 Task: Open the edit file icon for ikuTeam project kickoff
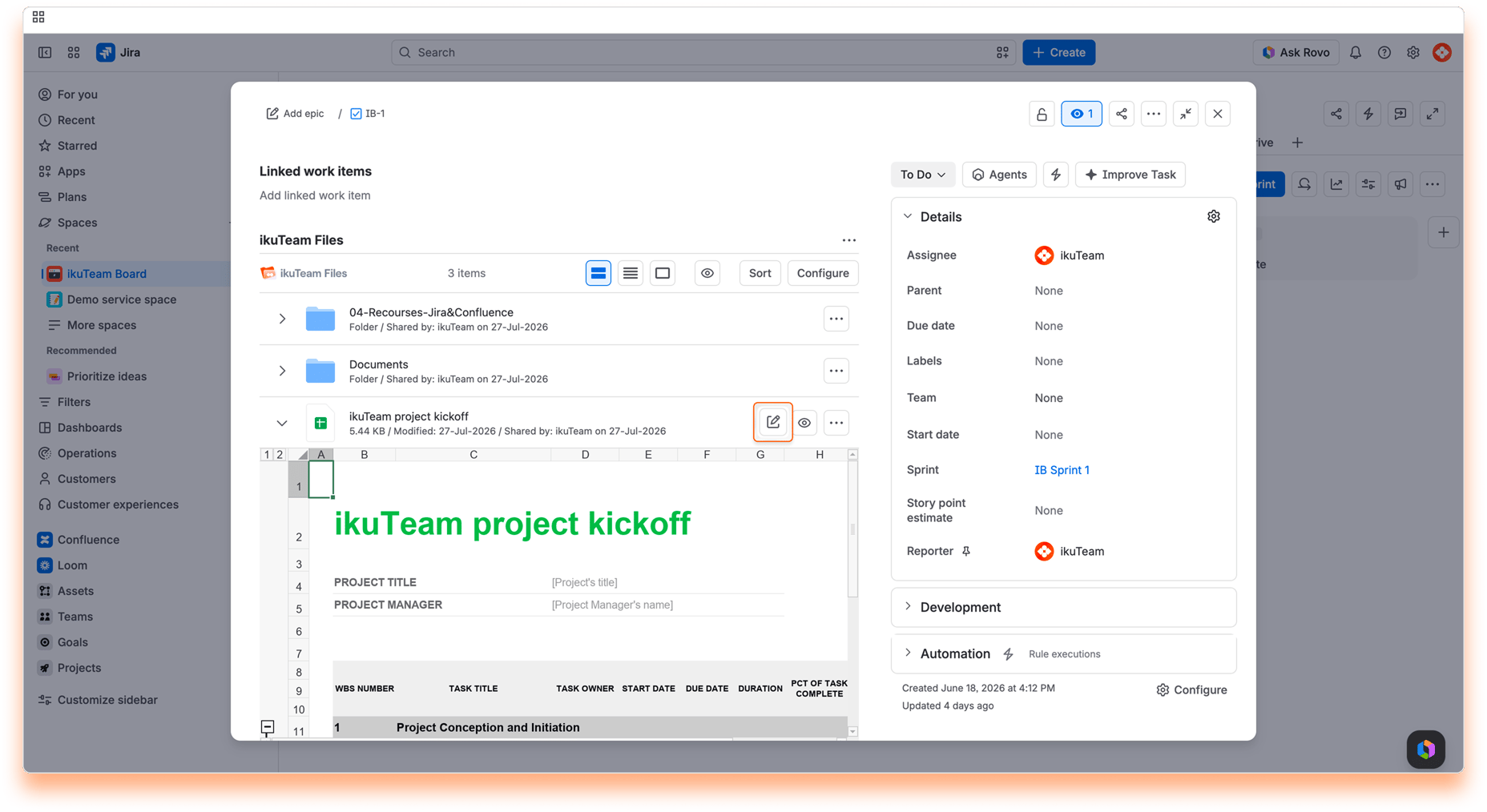point(772,422)
